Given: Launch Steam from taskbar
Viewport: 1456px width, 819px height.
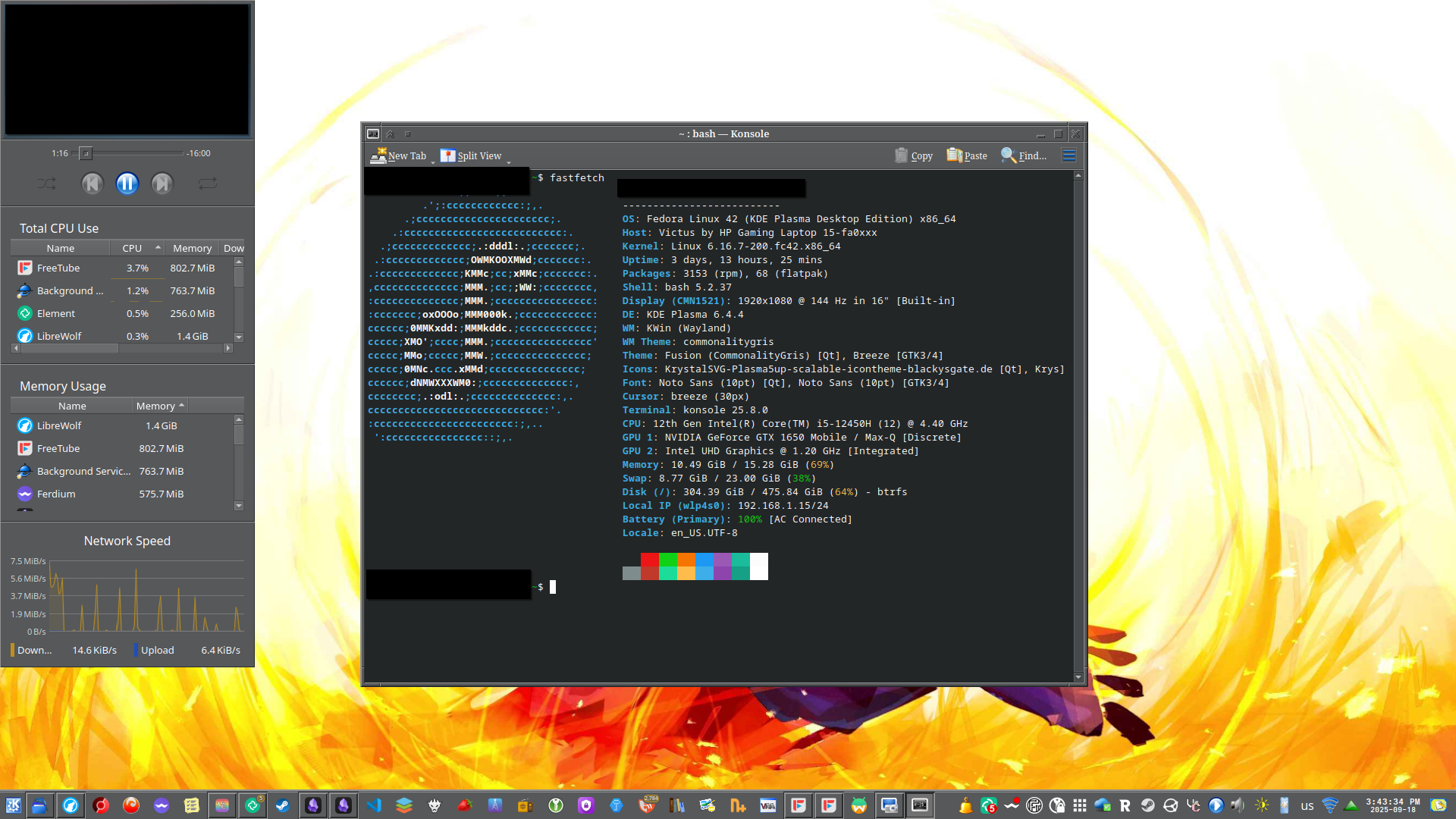Looking at the screenshot, I should click(283, 805).
